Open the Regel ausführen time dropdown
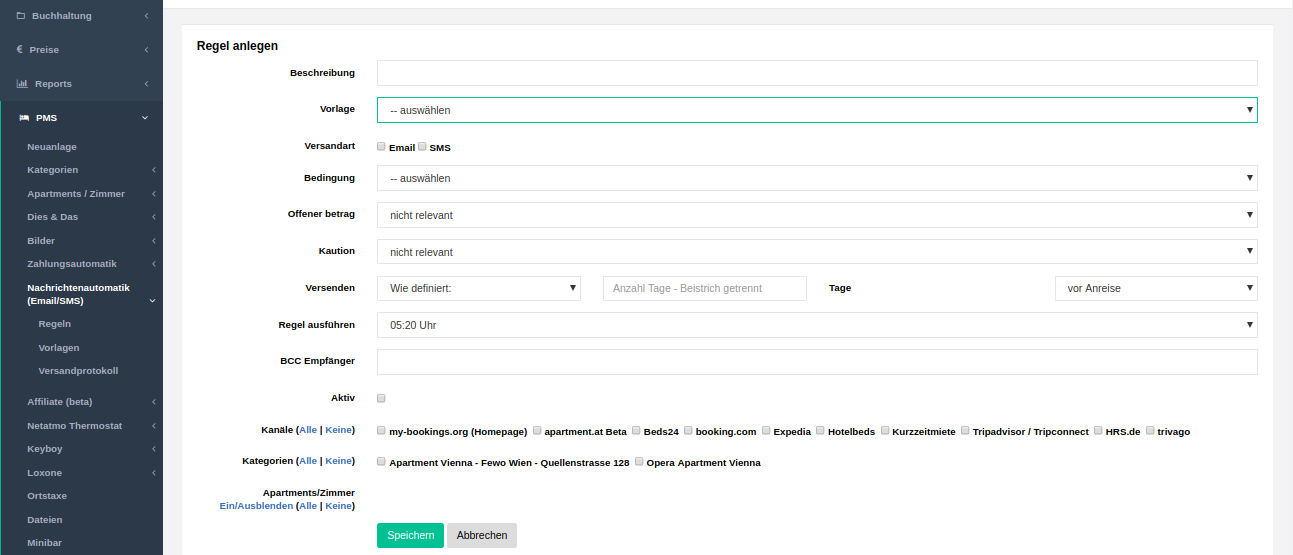1293x555 pixels. point(817,325)
